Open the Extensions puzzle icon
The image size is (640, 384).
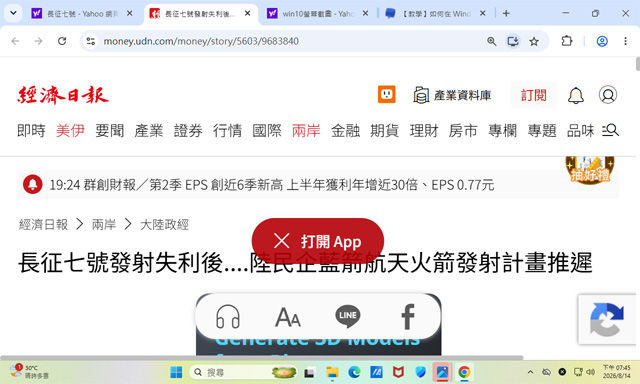pos(567,41)
